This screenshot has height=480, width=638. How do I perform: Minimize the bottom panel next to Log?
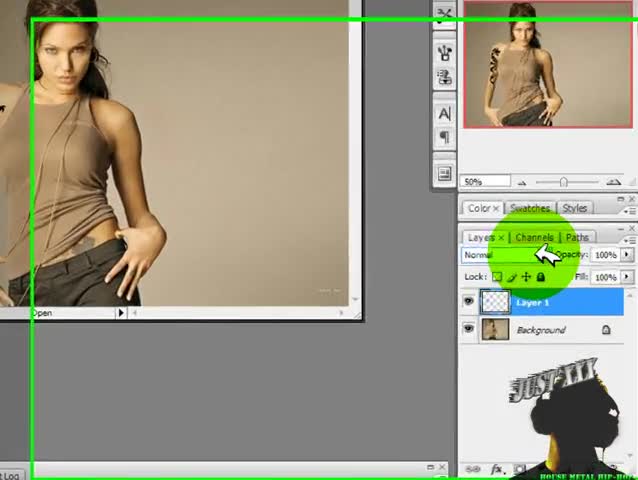430,467
